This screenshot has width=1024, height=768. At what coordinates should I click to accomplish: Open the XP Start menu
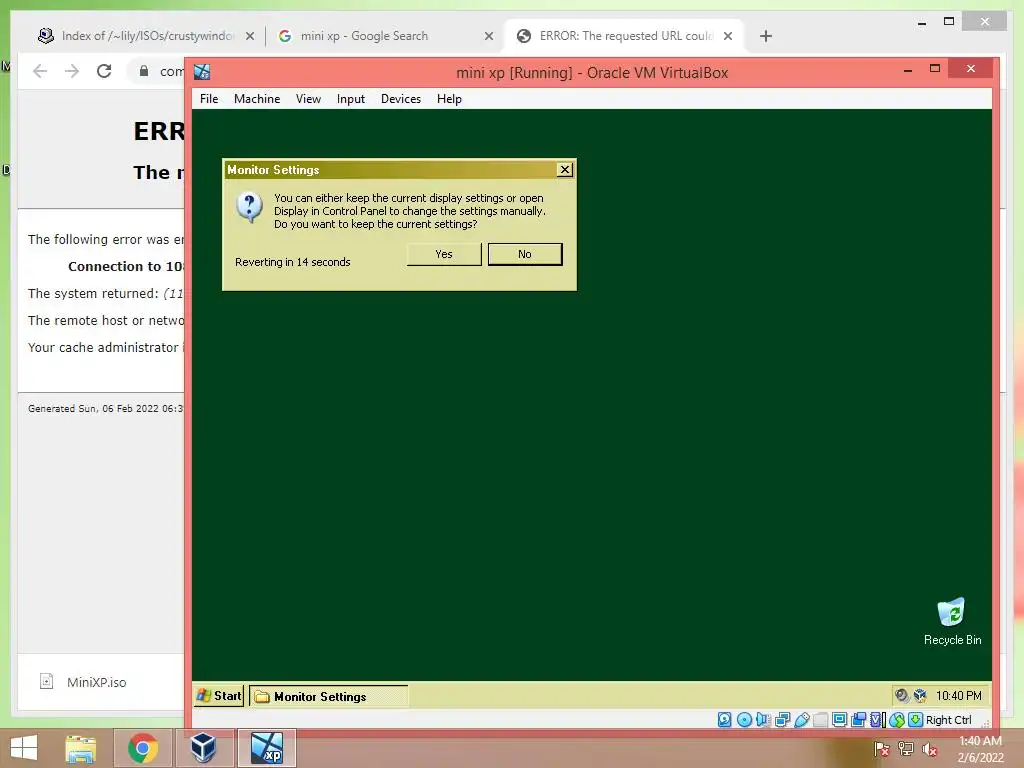[219, 696]
